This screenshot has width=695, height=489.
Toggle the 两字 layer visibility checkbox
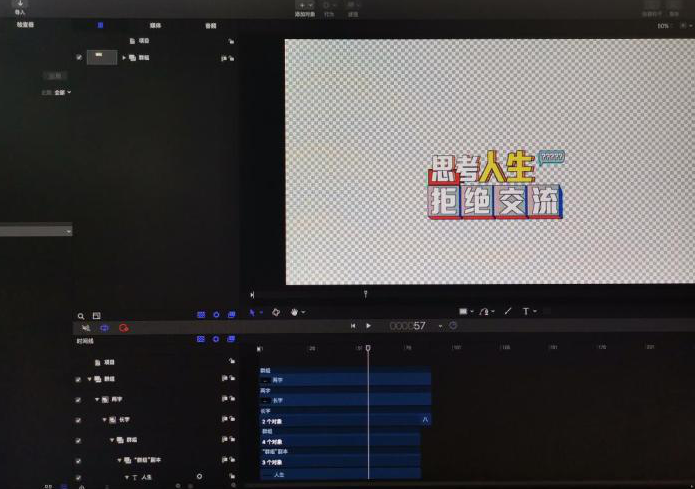pos(78,400)
